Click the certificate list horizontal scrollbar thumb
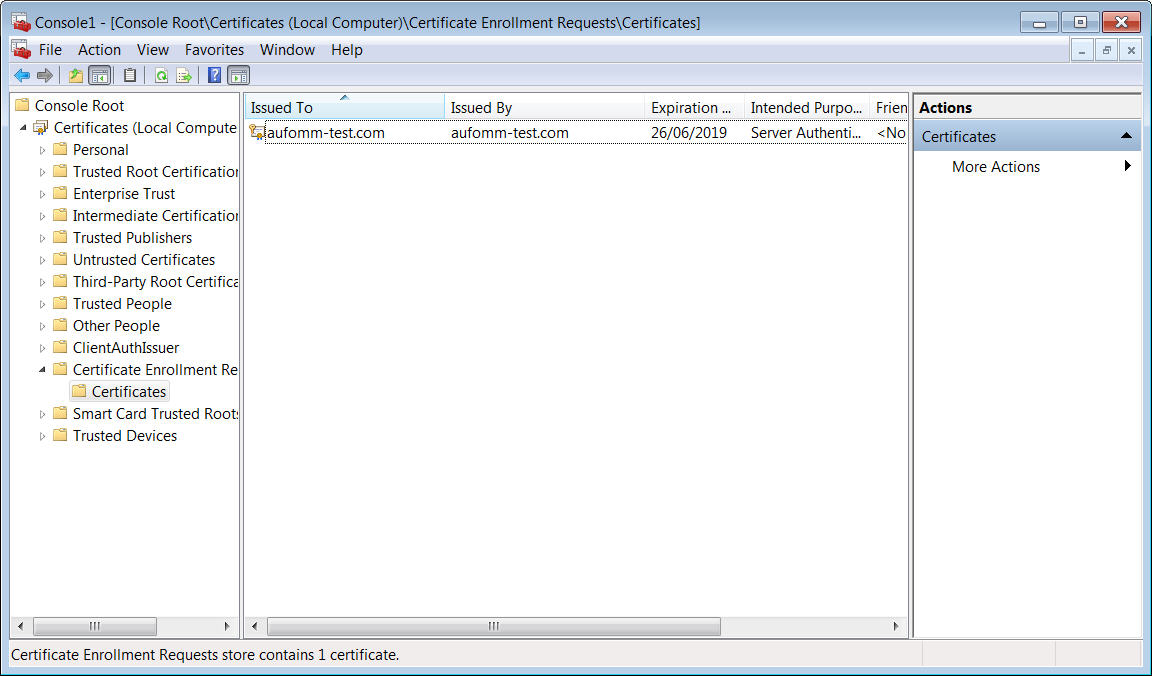The image size is (1152, 676). (x=493, y=626)
